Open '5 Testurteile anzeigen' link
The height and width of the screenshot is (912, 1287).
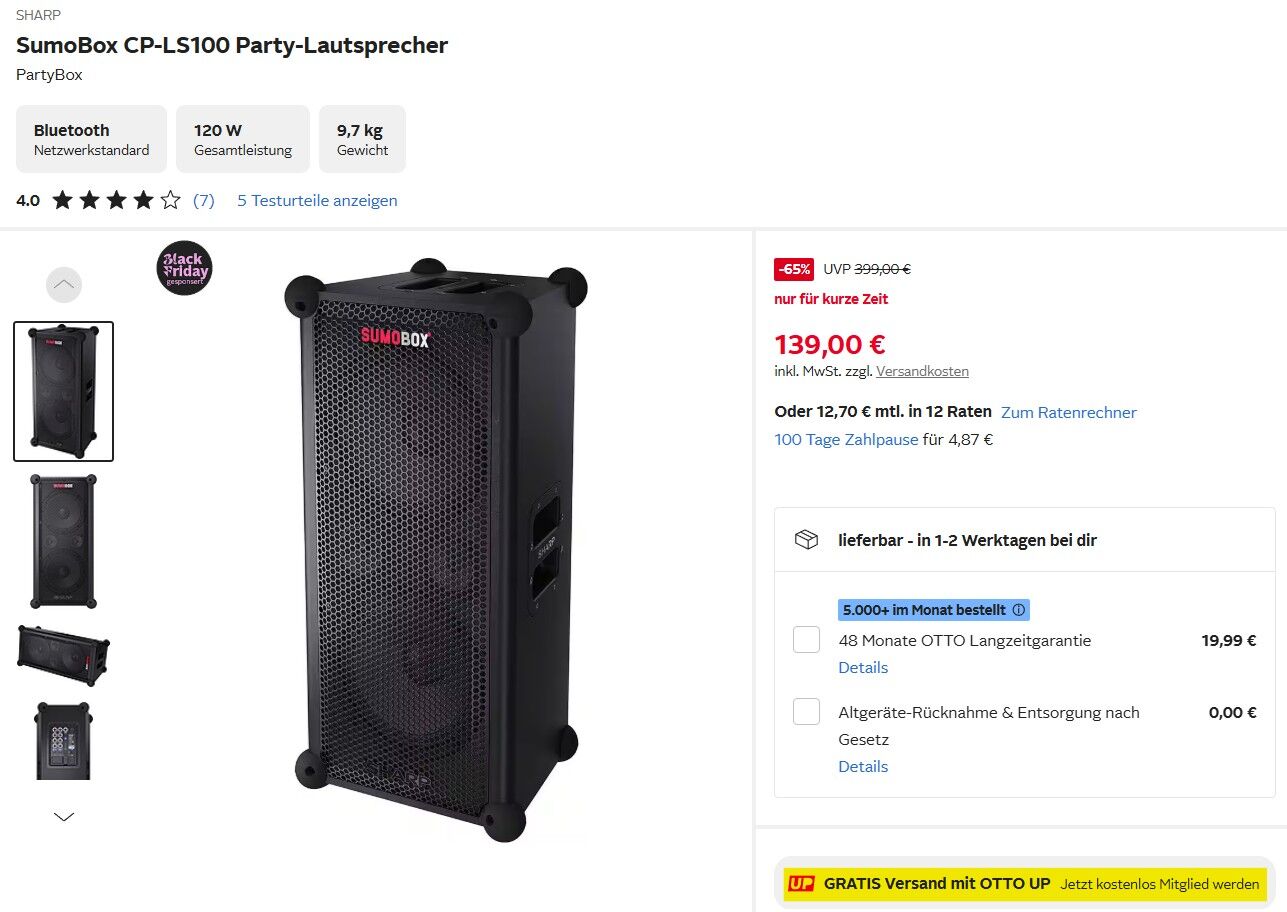tap(317, 200)
